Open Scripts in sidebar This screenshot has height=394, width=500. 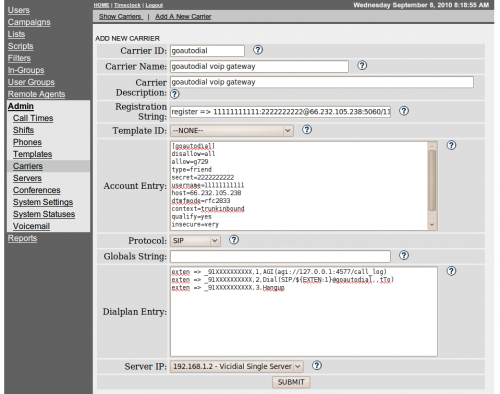[x=20, y=46]
